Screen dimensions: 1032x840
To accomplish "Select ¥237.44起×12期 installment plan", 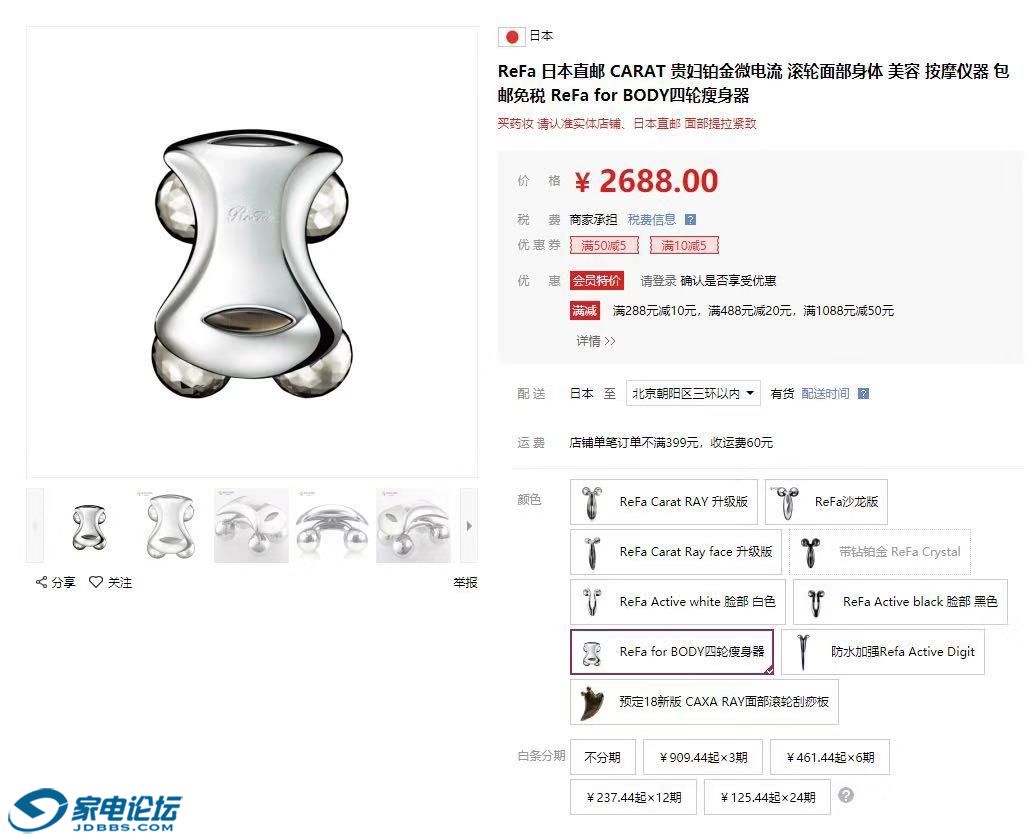I will tap(634, 797).
